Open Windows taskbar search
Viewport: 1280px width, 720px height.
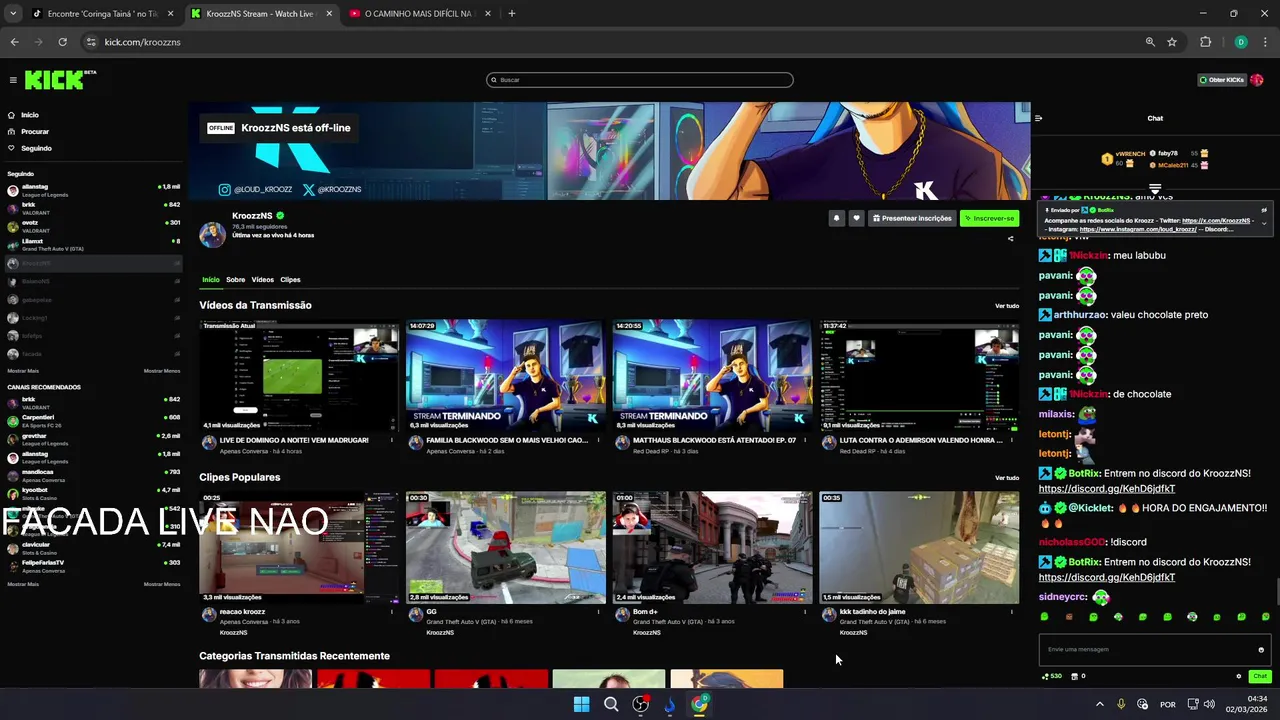click(x=611, y=705)
